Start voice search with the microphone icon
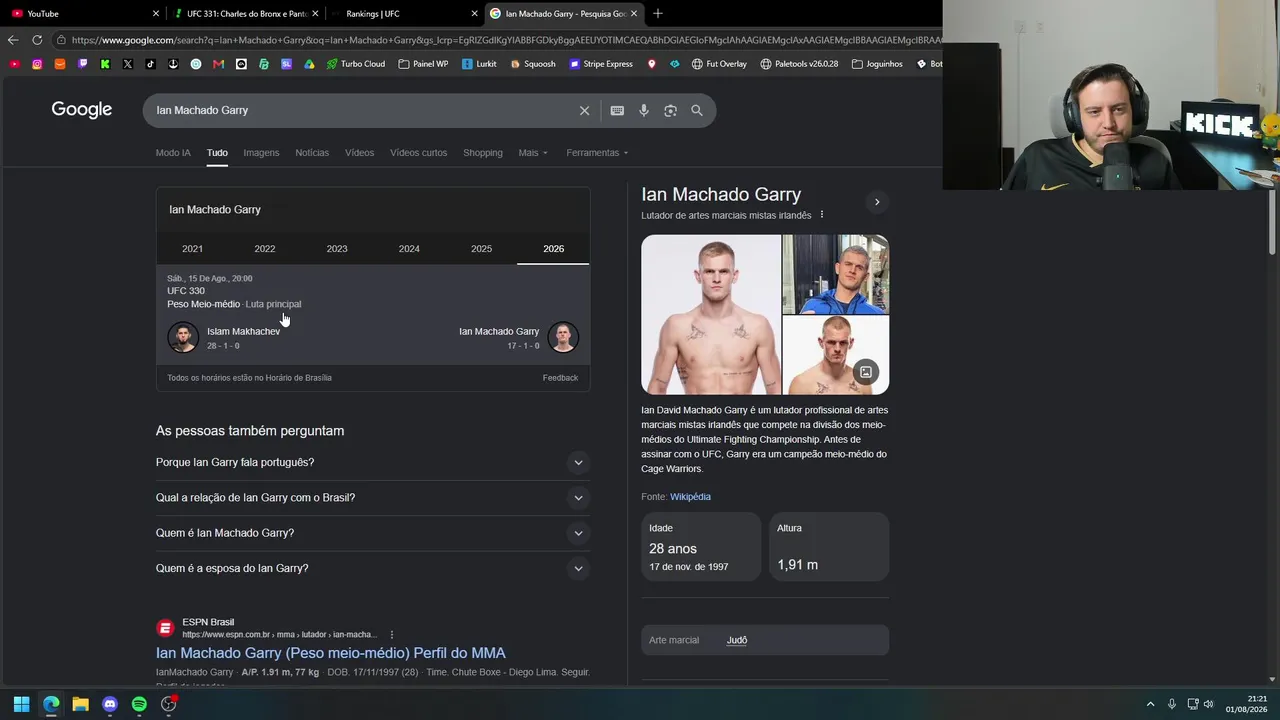The width and height of the screenshot is (1280, 720). [644, 111]
